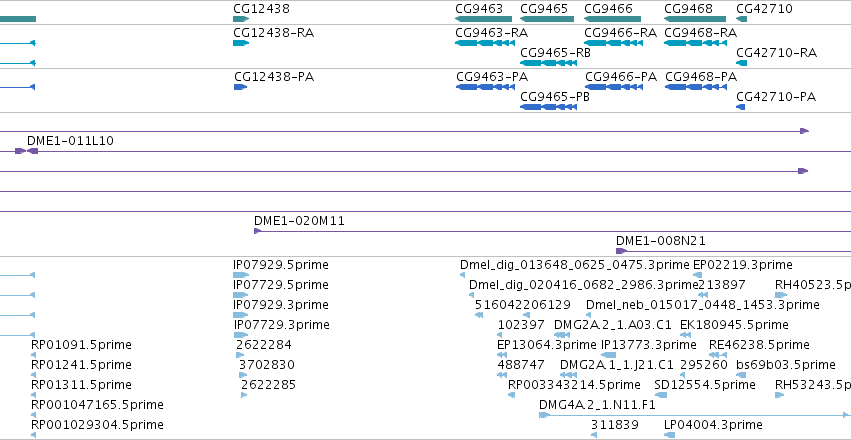Click transcript CG9466-RA glyph
The width and height of the screenshot is (851, 440).
click(x=613, y=43)
